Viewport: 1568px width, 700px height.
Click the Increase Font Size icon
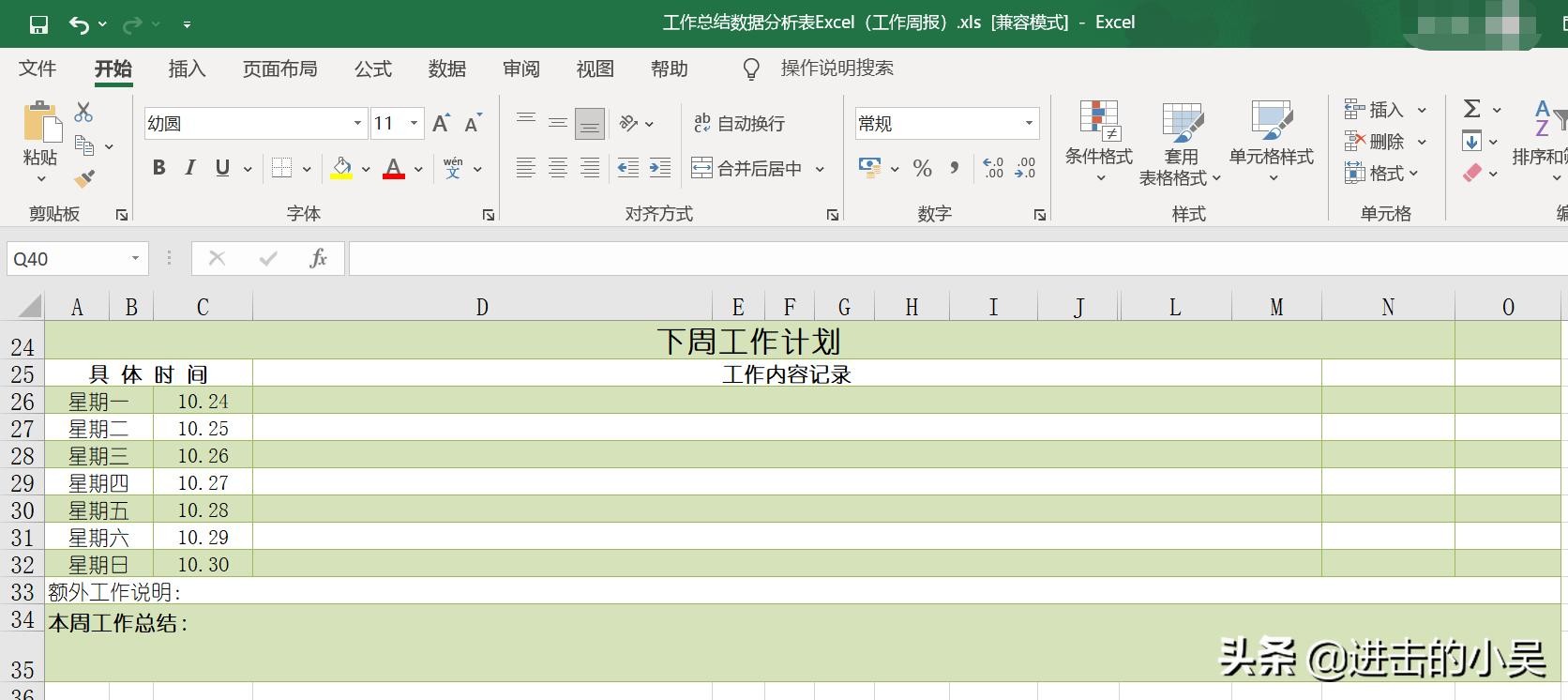(441, 124)
